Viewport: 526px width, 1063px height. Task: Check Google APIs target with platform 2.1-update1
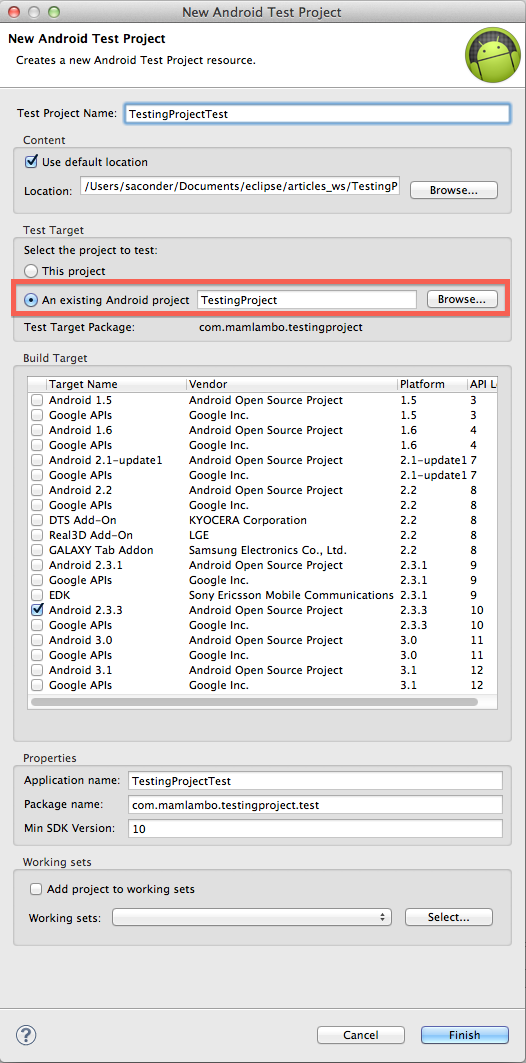[x=37, y=475]
